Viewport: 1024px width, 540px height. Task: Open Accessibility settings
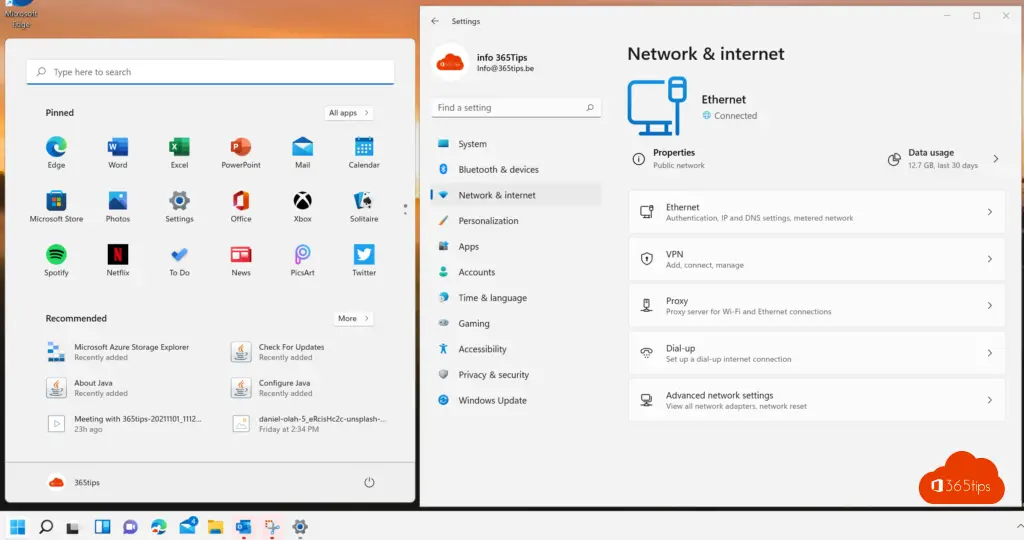click(x=516, y=349)
